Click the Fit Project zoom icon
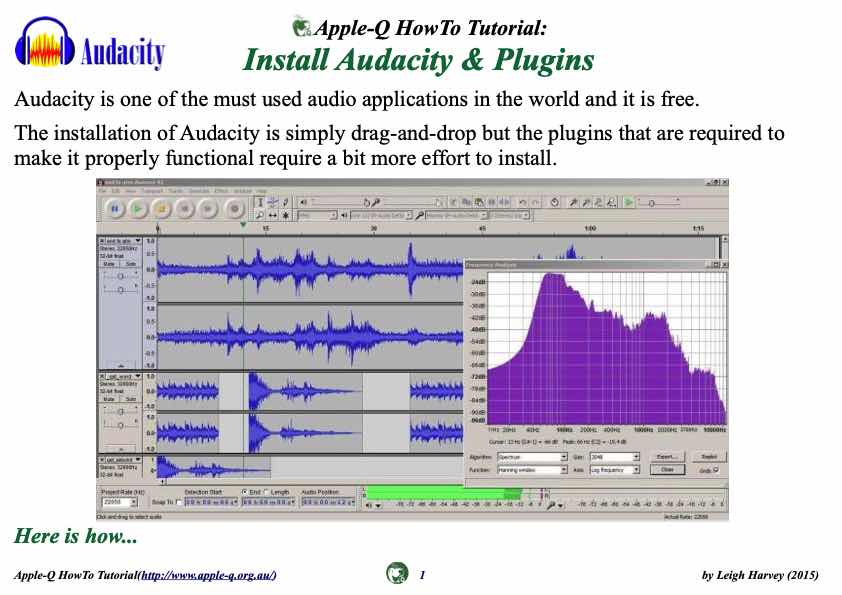Viewport: 842px width, 595px height. point(612,202)
